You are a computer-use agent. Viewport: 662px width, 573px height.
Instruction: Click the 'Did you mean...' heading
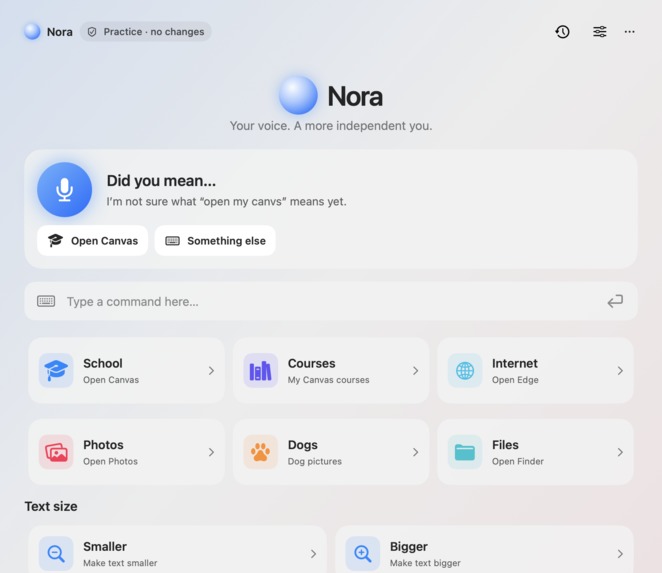161,181
